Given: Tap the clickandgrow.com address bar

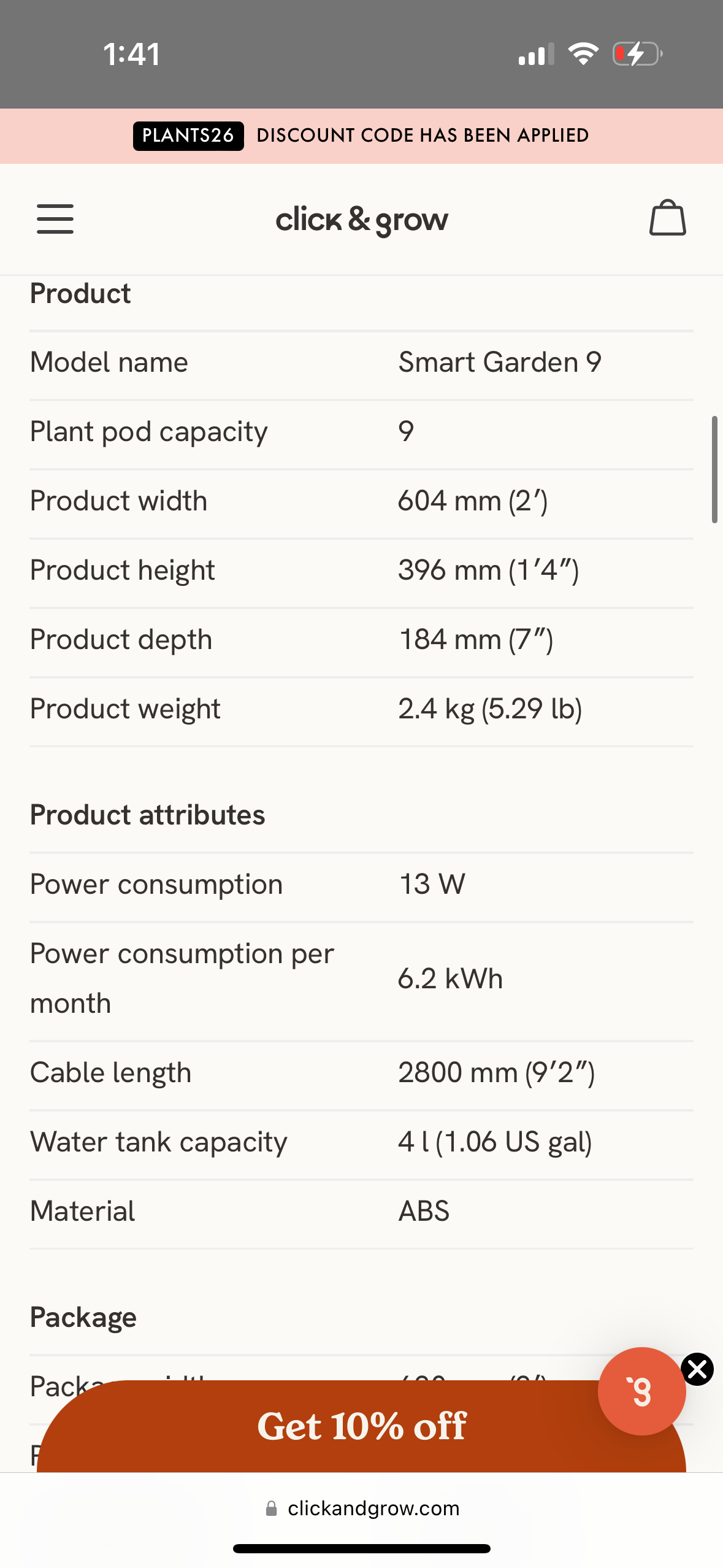Looking at the screenshot, I should coord(373,1508).
